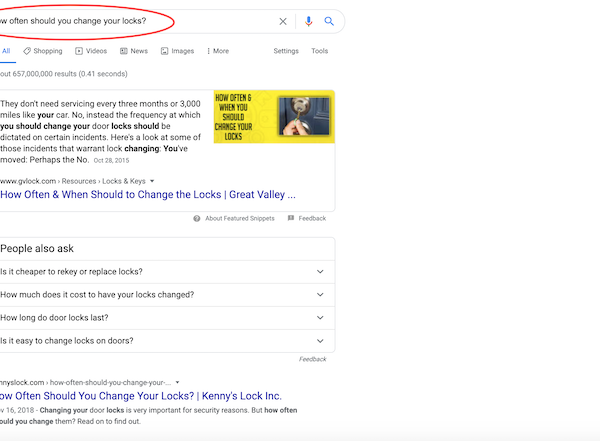This screenshot has width=600, height=441.
Task: Open the Great Valley "How Often & When" result link
Action: [x=148, y=195]
